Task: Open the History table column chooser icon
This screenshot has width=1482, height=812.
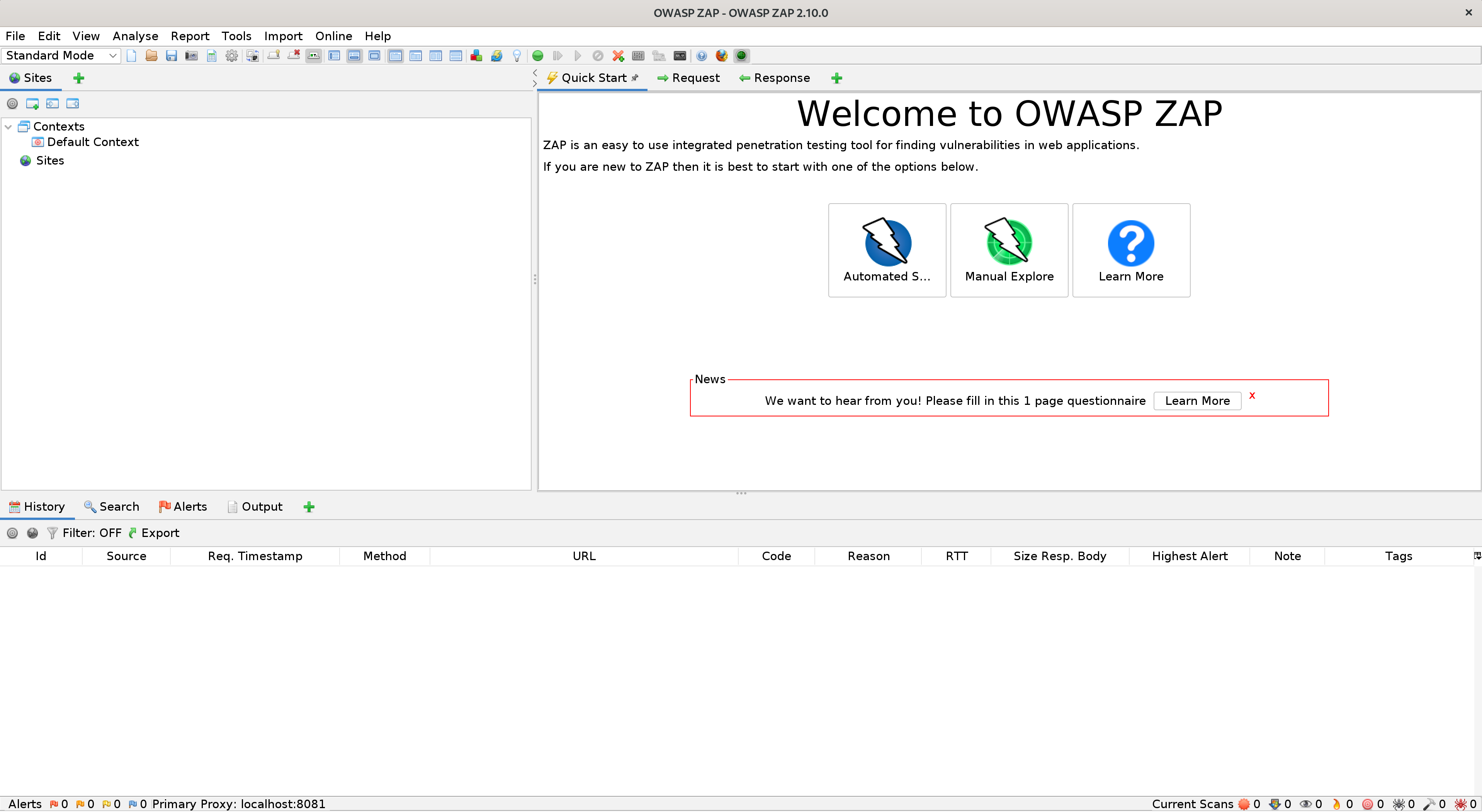Action: click(1477, 555)
